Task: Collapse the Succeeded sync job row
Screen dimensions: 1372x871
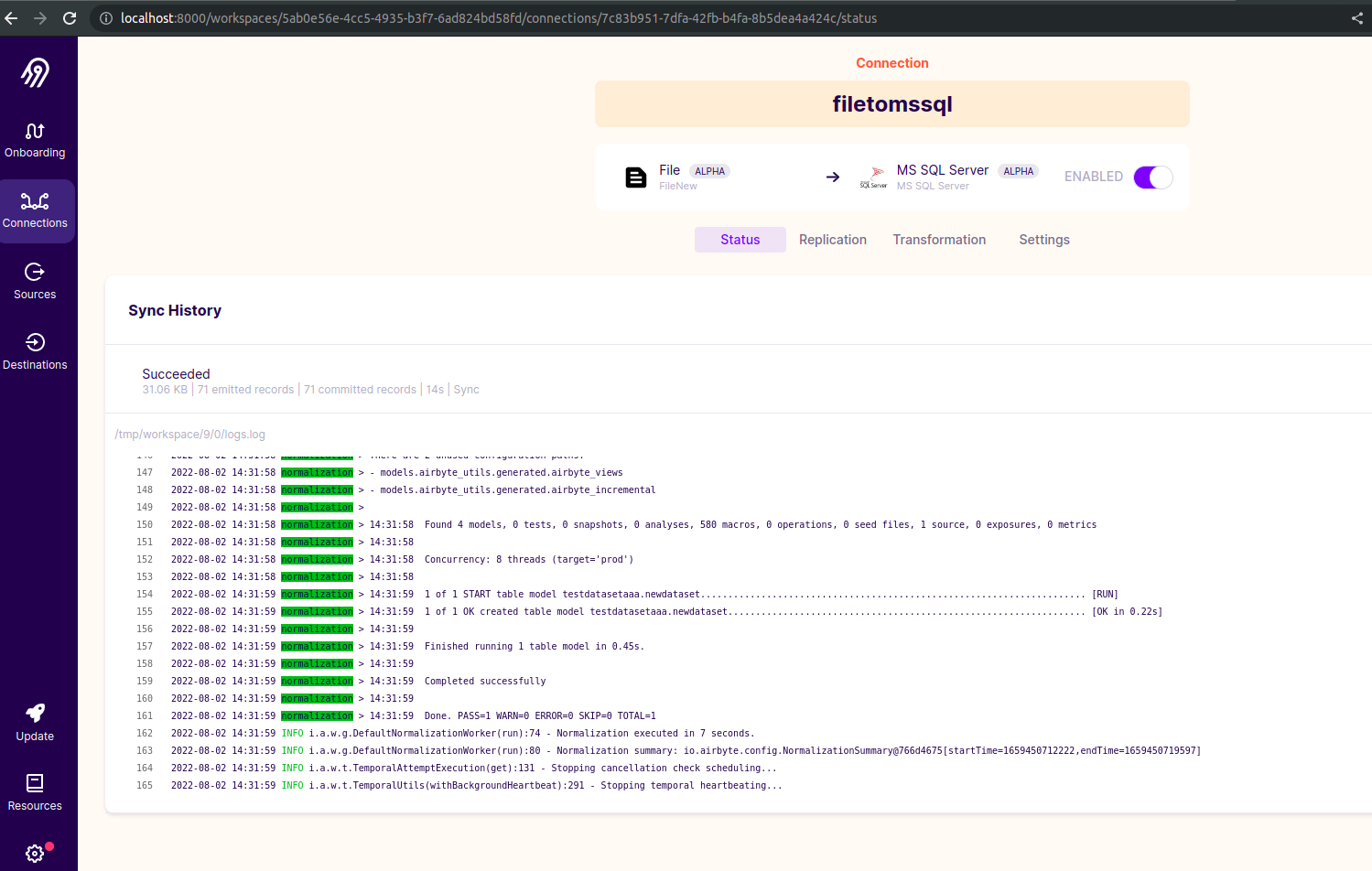Action: coord(738,381)
